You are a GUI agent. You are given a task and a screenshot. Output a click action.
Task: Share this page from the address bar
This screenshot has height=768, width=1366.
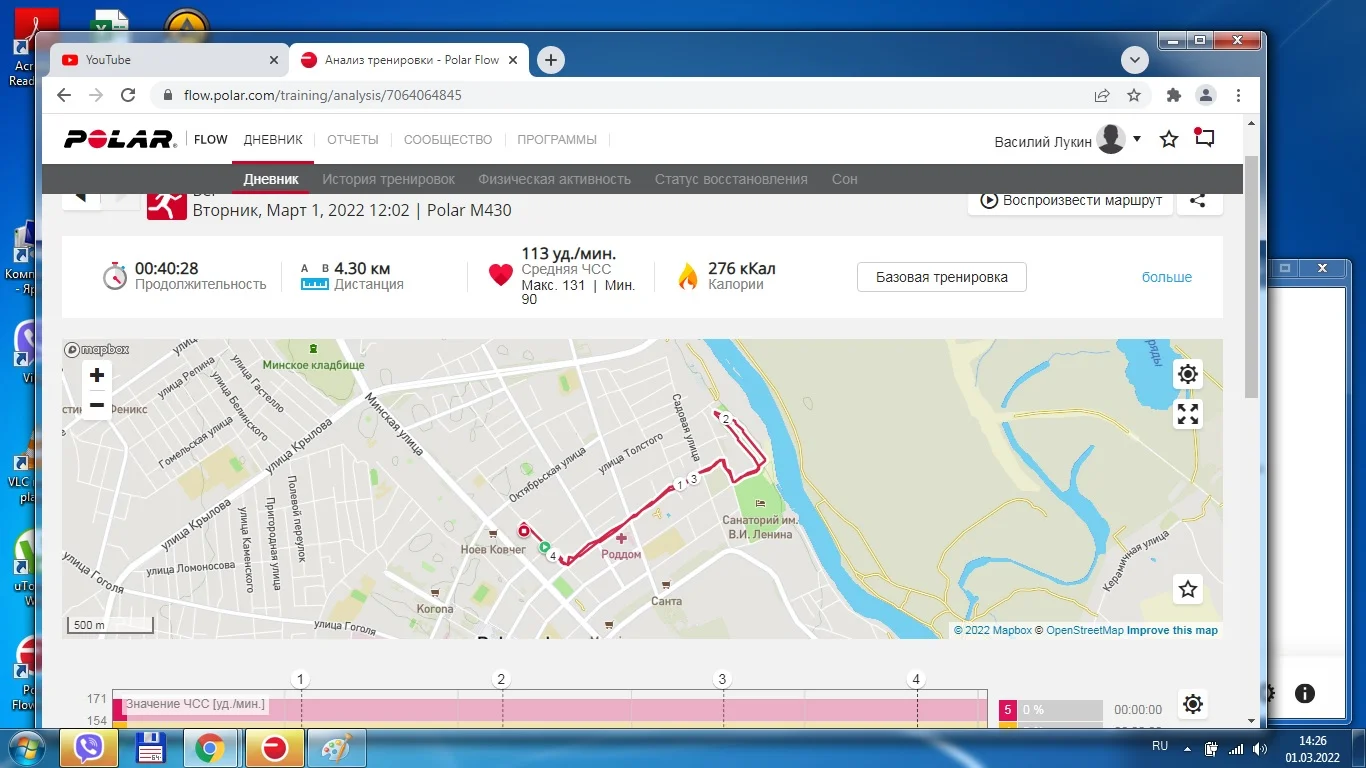pos(1102,95)
